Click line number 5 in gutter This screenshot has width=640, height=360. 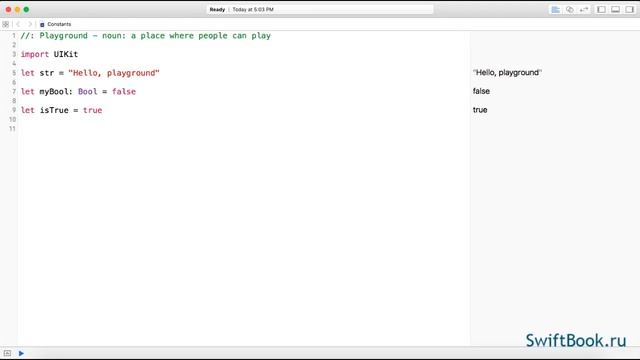pos(14,73)
